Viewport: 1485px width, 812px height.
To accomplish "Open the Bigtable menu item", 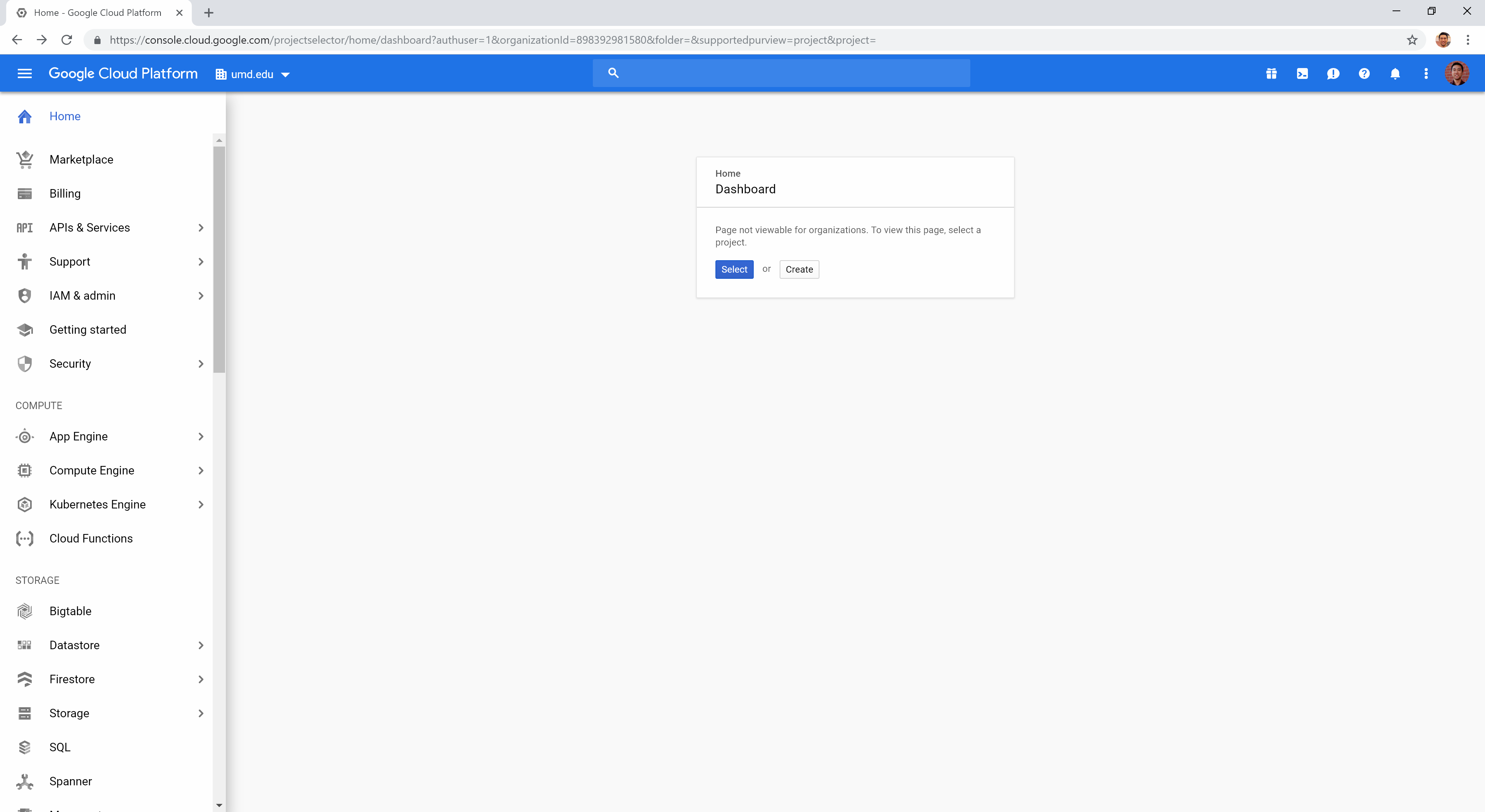I will pos(107,611).
